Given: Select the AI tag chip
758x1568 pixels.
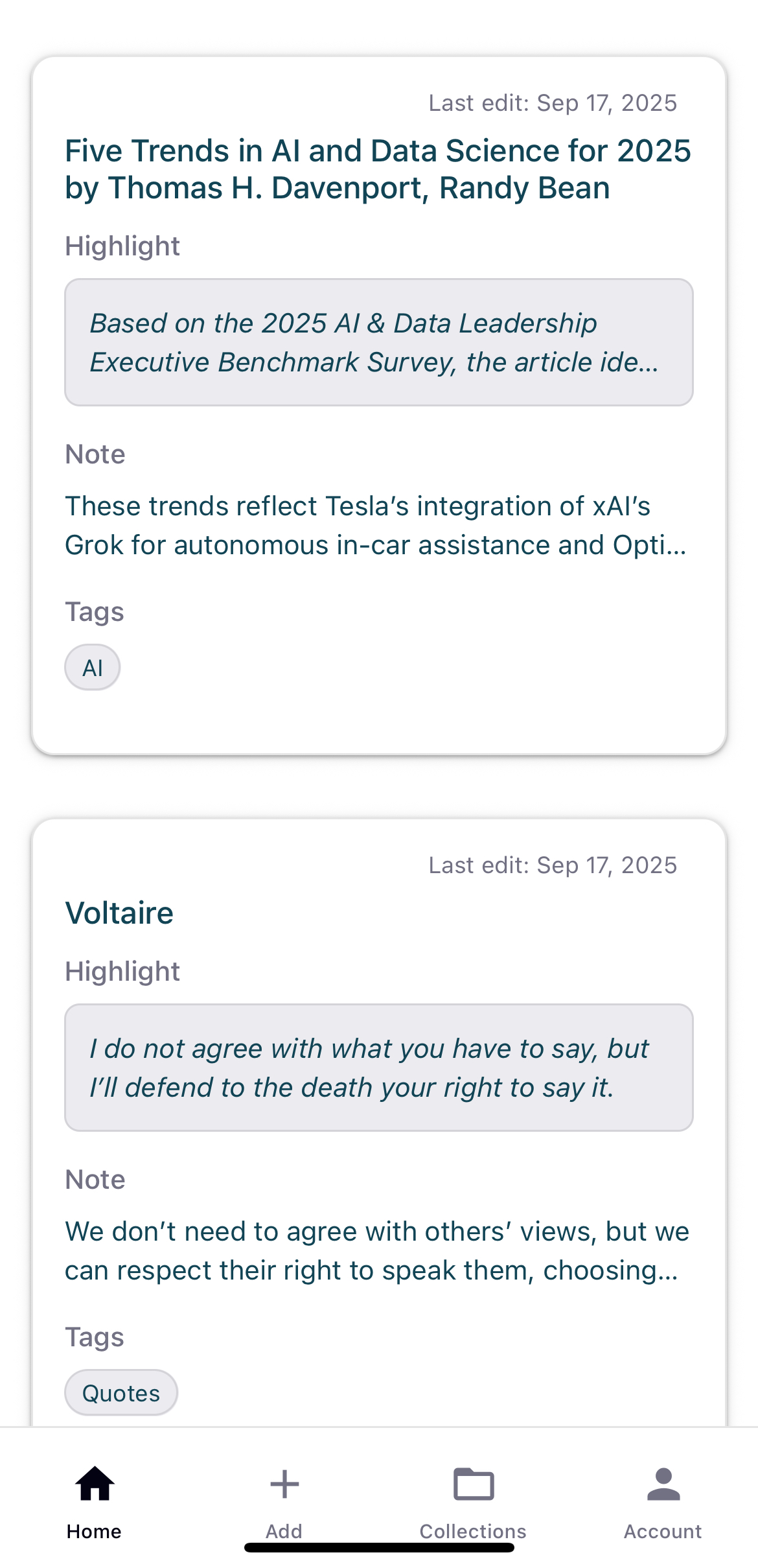Looking at the screenshot, I should (93, 668).
